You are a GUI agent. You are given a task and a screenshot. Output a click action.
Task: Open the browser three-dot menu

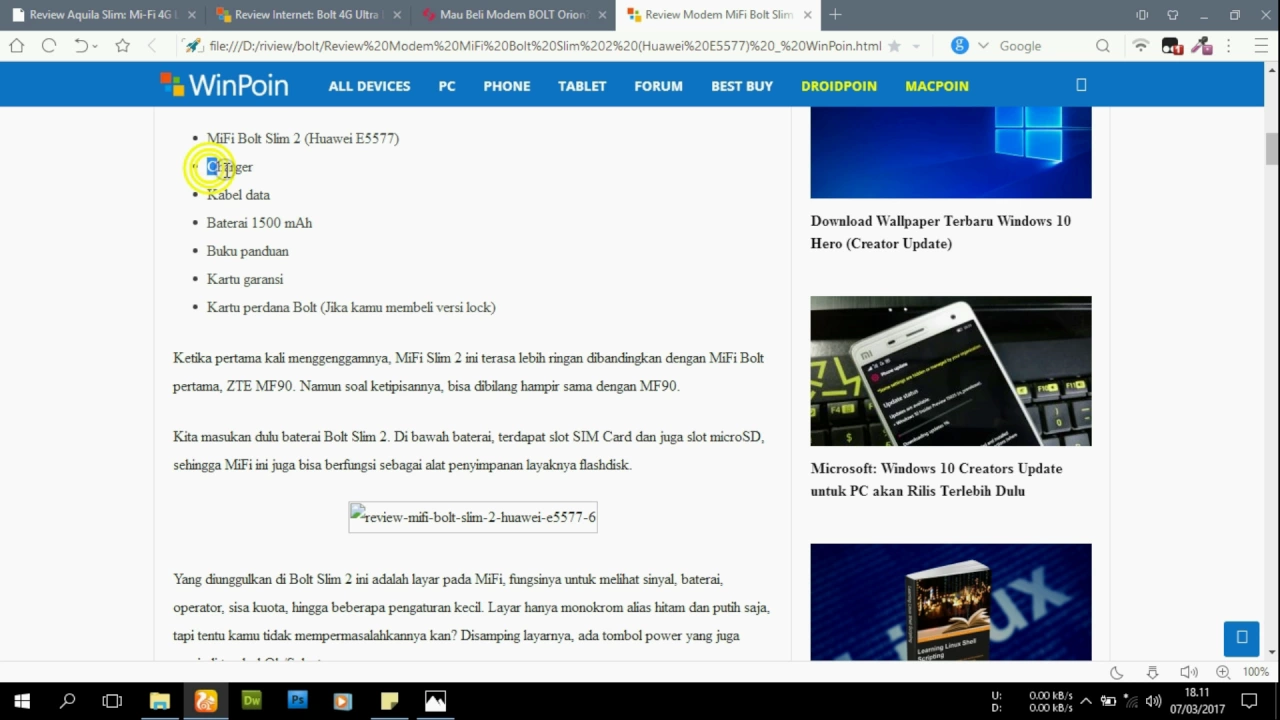click(1229, 46)
